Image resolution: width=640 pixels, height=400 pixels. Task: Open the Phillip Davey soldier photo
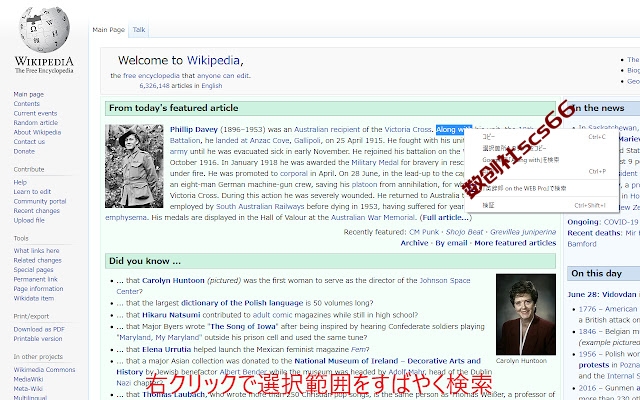coord(134,166)
